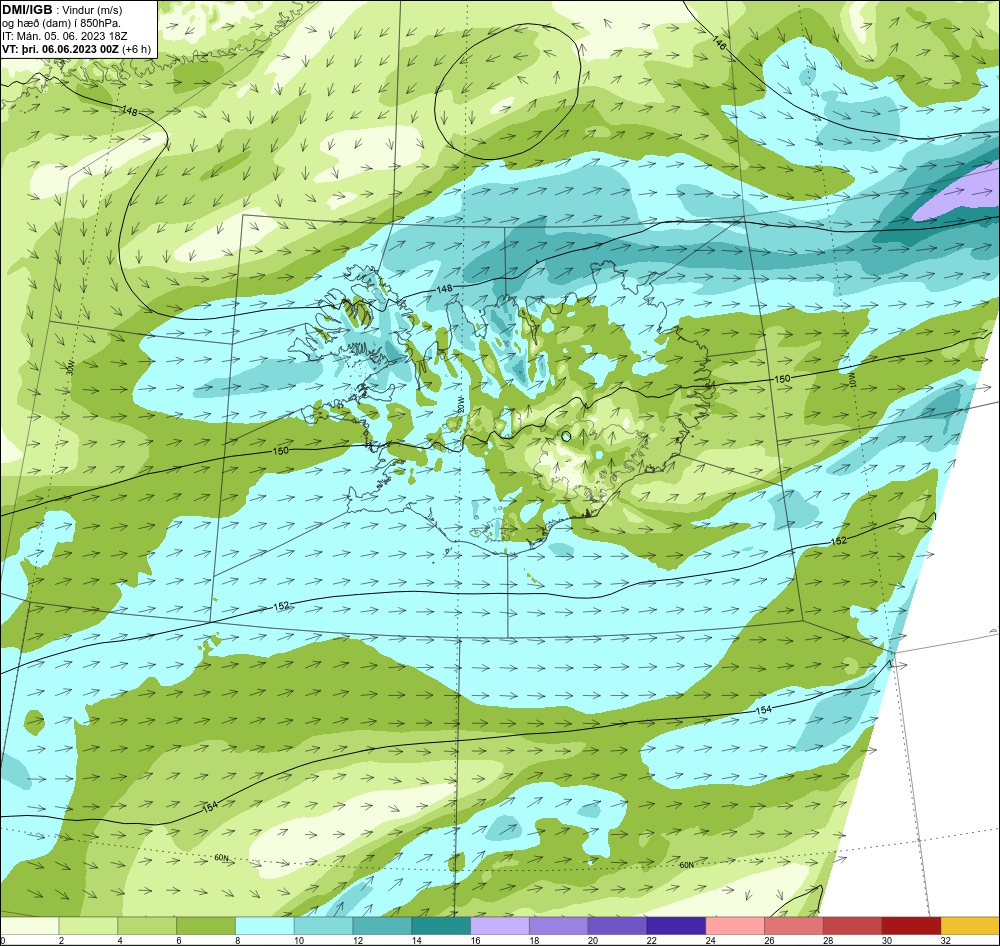Click the 'og hæð (dam) í 850hPa.' line
The height and width of the screenshot is (946, 1000).
pyautogui.click(x=61, y=23)
